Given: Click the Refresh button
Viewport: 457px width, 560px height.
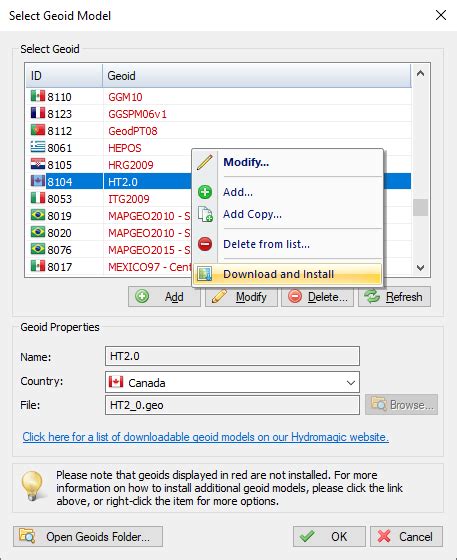Looking at the screenshot, I should (x=394, y=296).
